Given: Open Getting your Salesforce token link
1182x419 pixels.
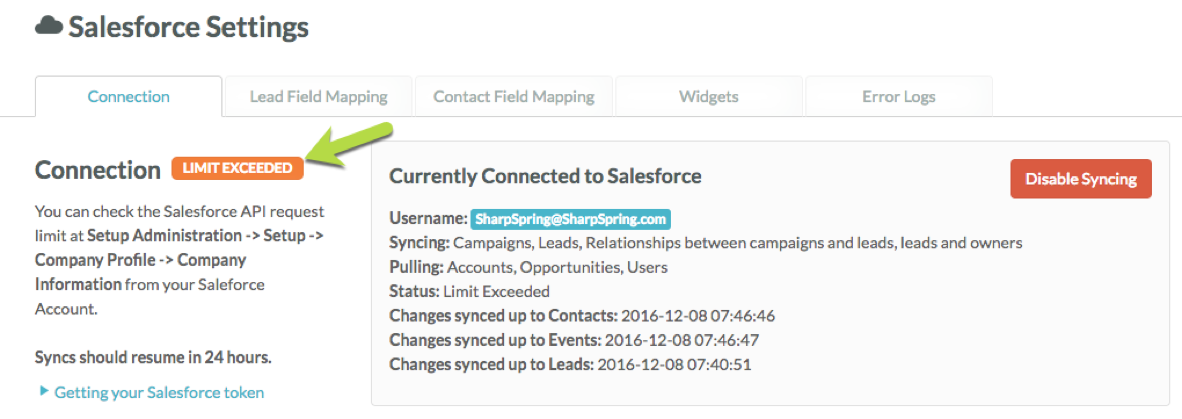Looking at the screenshot, I should [x=159, y=392].
